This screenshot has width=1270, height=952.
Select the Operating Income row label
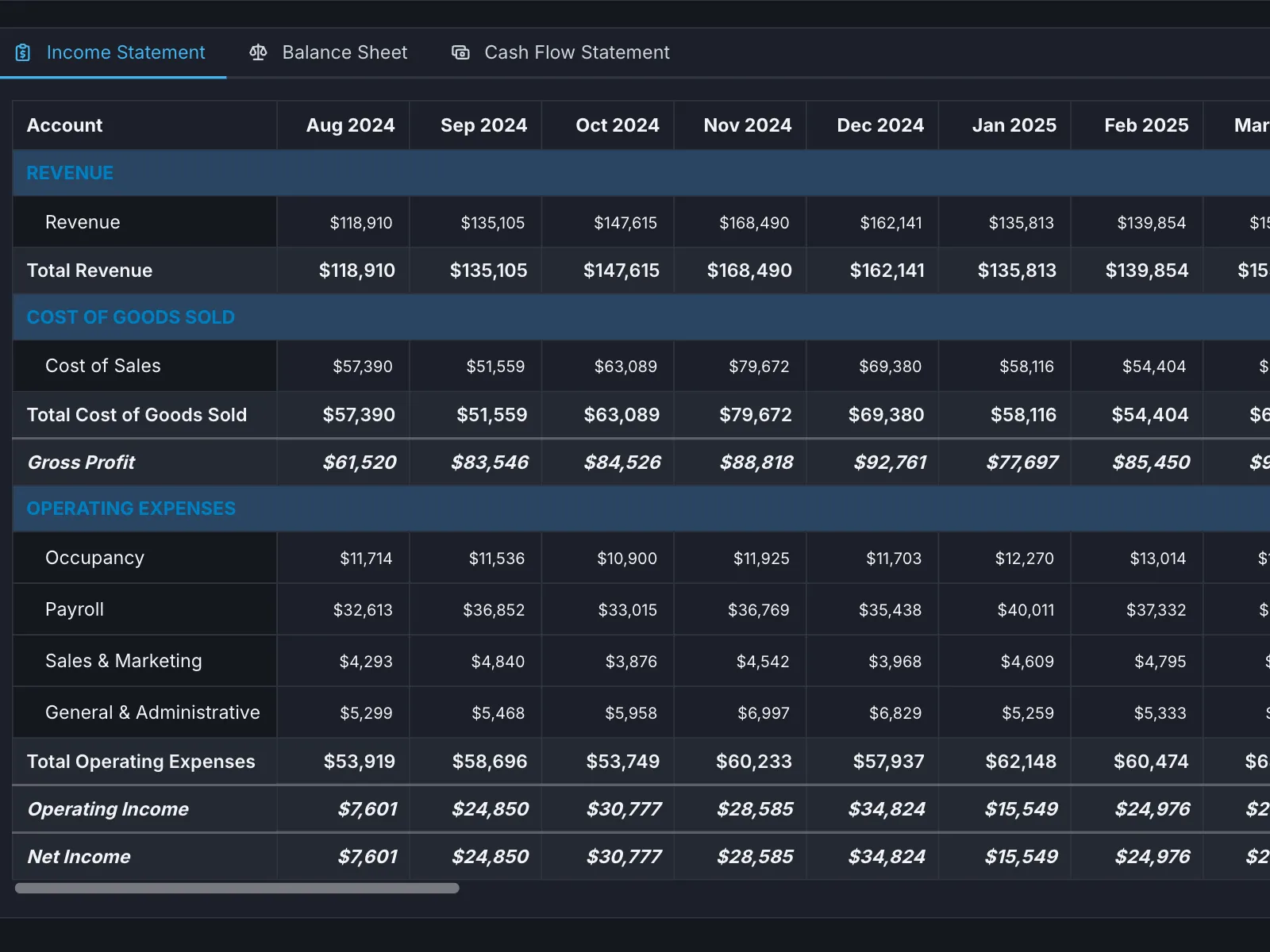108,809
